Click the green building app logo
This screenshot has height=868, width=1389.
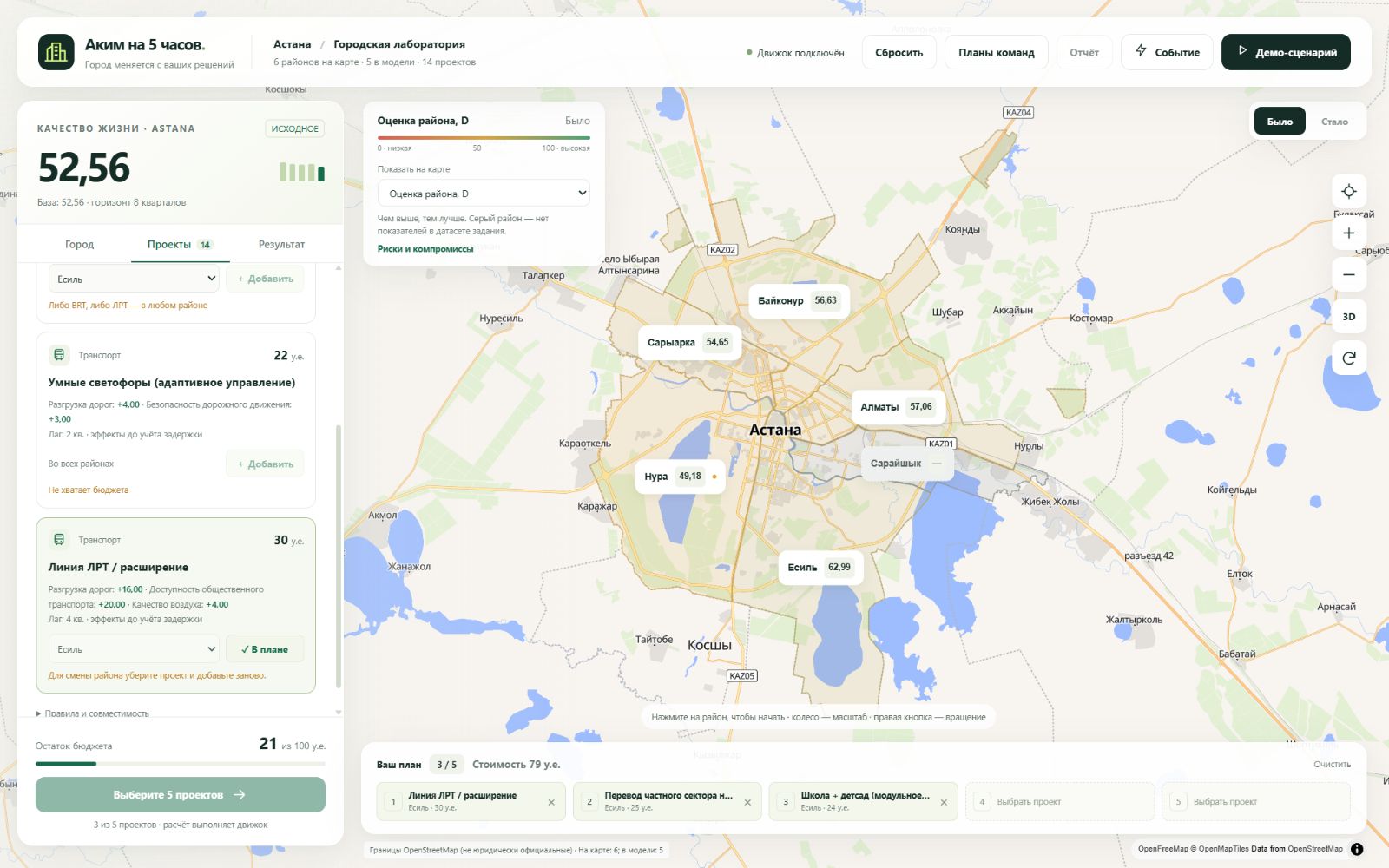pyautogui.click(x=56, y=52)
